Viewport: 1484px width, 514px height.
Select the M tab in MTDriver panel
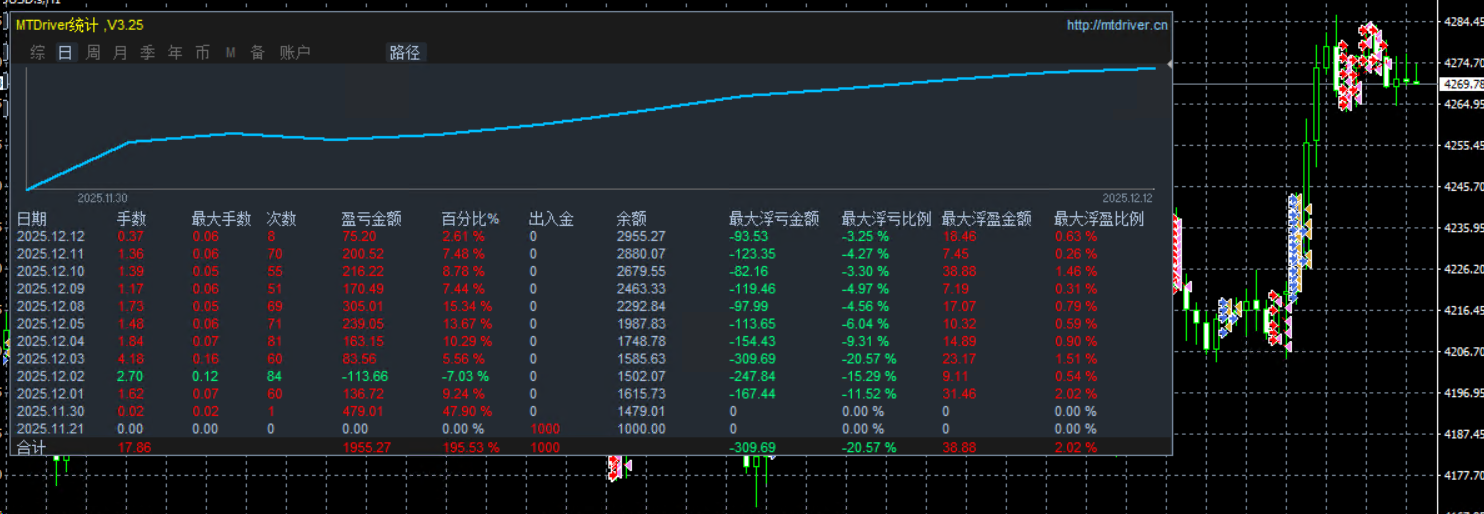230,53
